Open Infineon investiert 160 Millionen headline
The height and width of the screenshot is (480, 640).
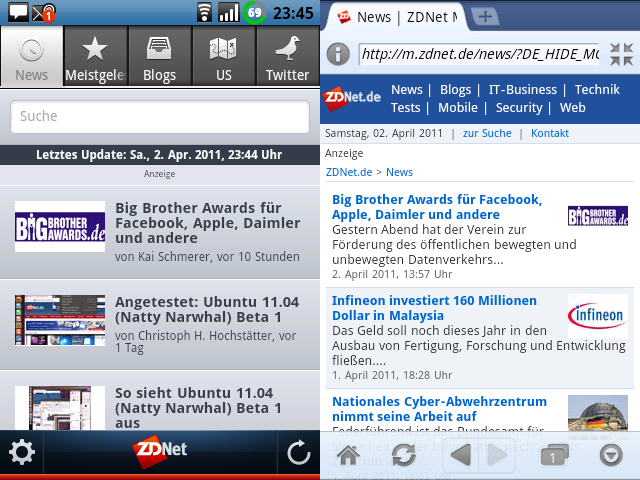pyautogui.click(x=434, y=308)
